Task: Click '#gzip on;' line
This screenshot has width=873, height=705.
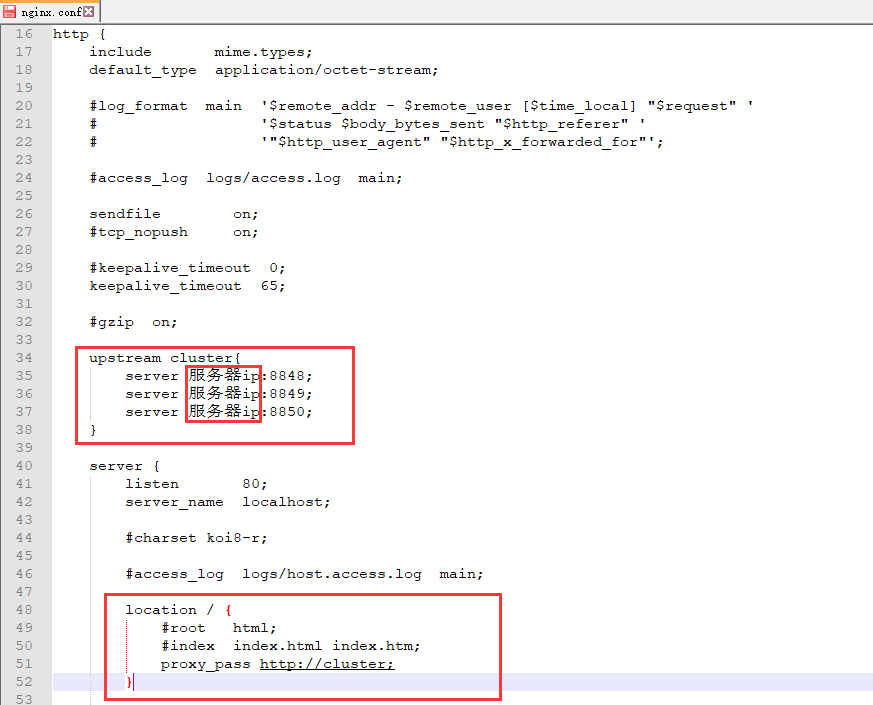Action: (133, 322)
